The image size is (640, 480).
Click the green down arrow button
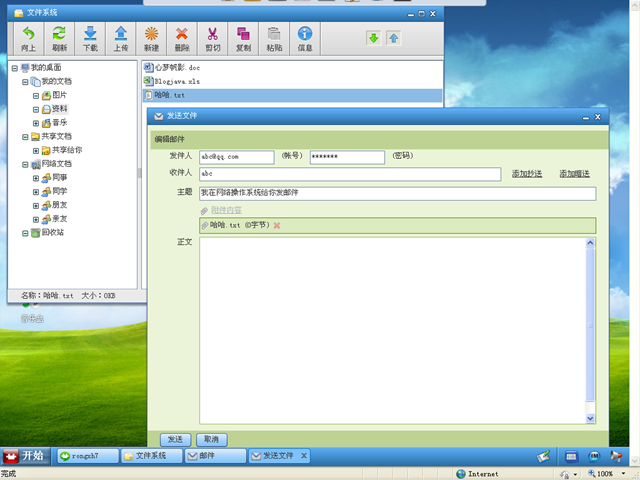point(373,38)
